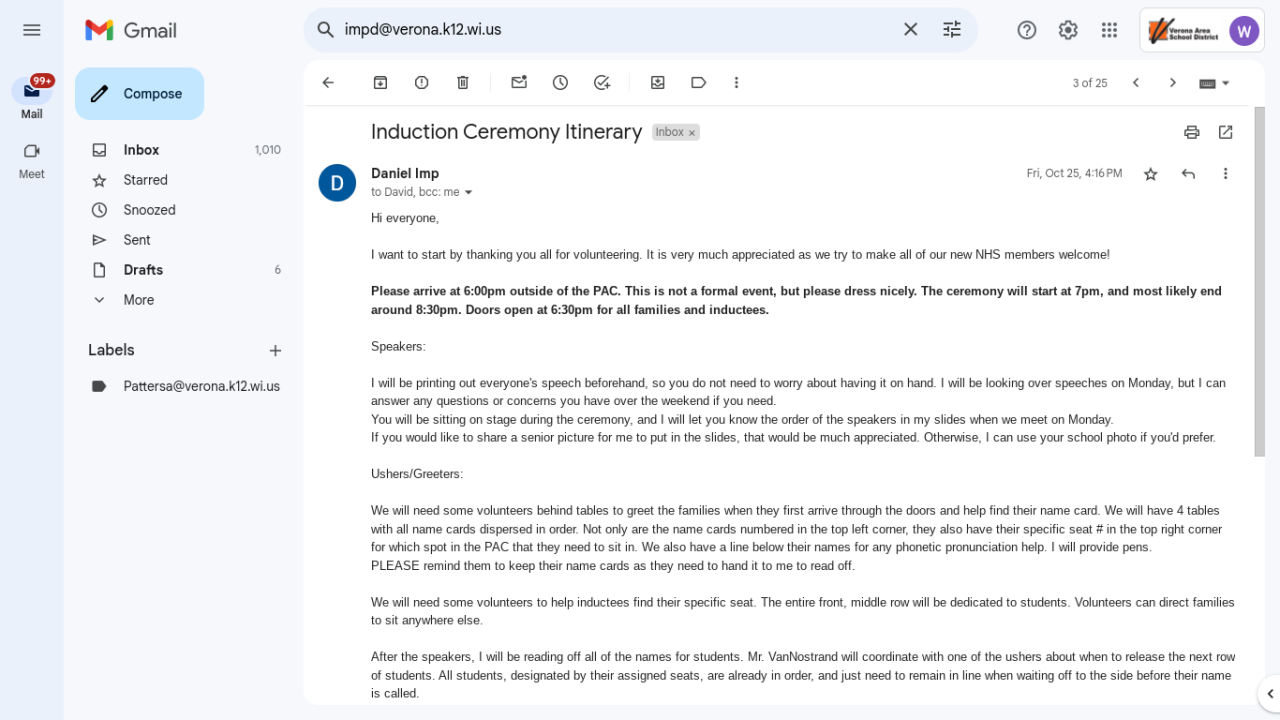Toggle the main menu hamburger
This screenshot has height=720, width=1280.
32,30
